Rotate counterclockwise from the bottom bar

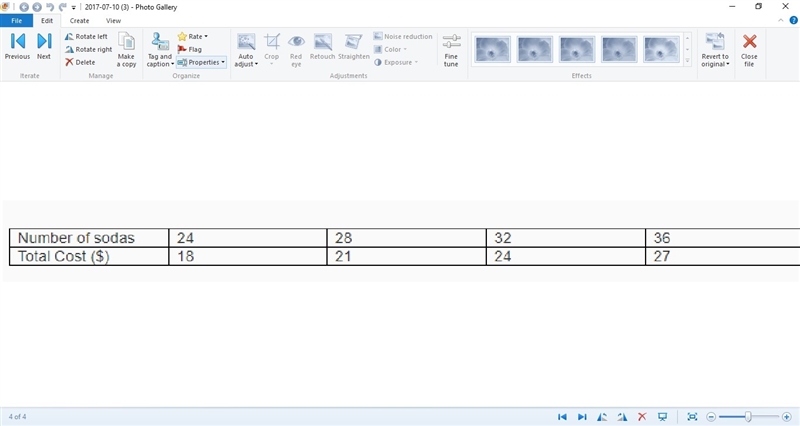602,417
